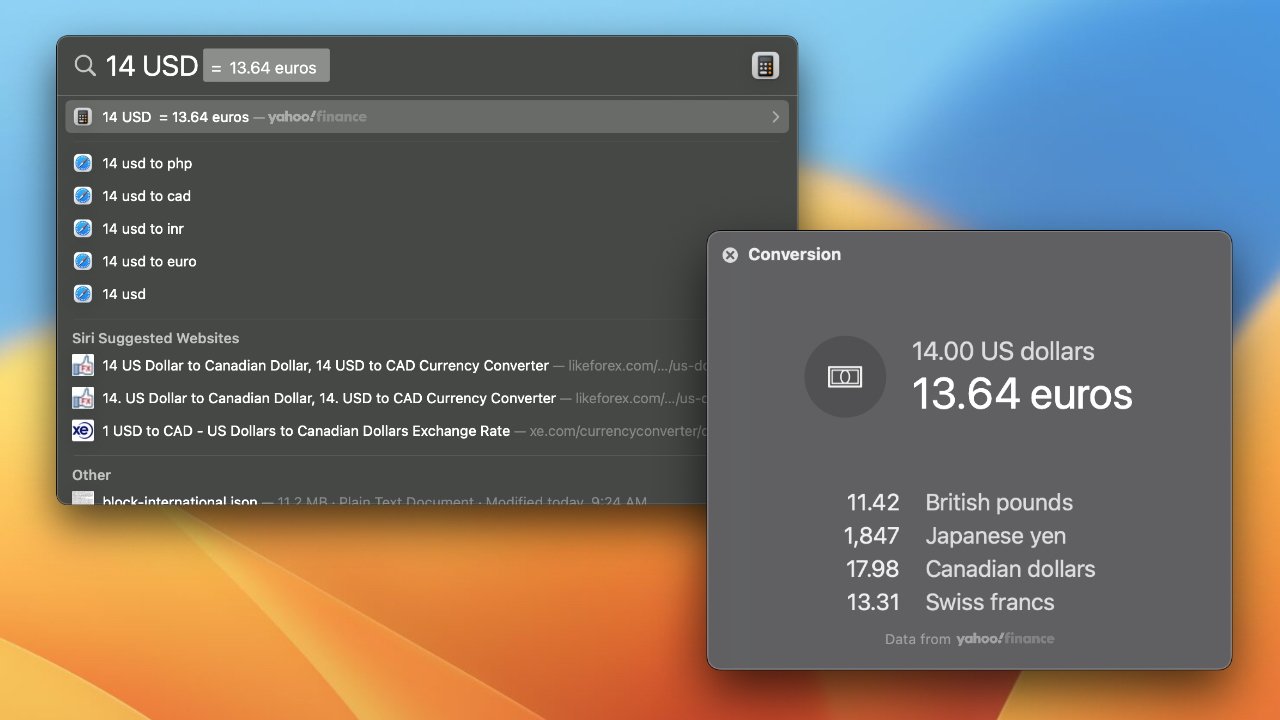The image size is (1280, 720).
Task: Click yahoo!finance attribution in top result
Action: pyautogui.click(x=317, y=117)
